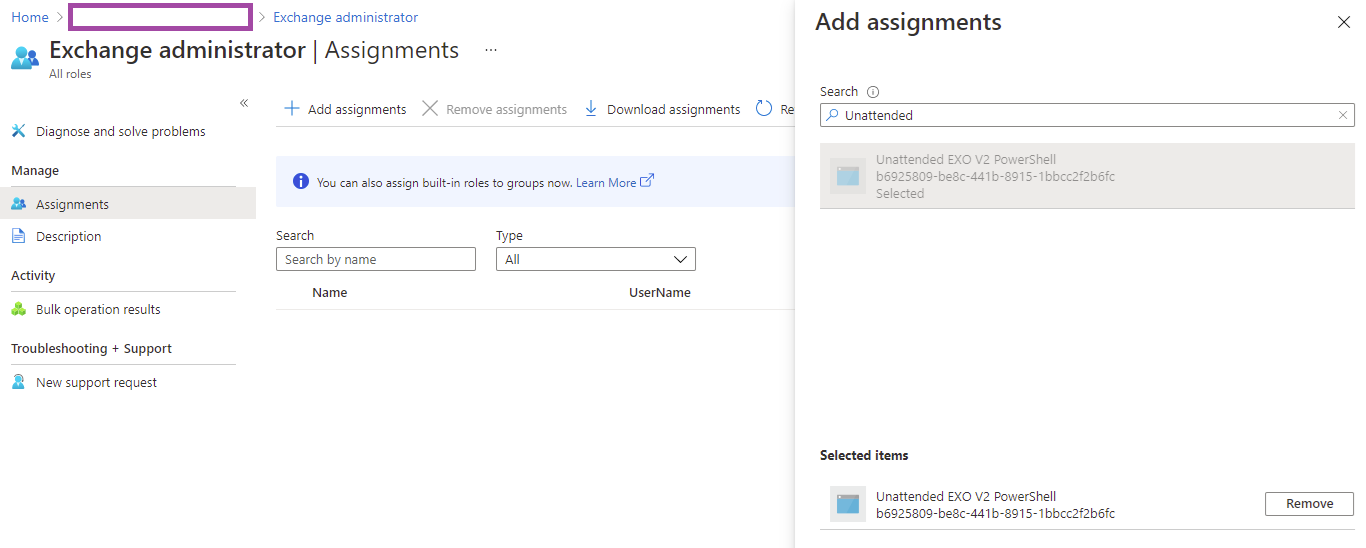Sort by the UserName column header
The width and height of the screenshot is (1366, 548).
pos(660,293)
